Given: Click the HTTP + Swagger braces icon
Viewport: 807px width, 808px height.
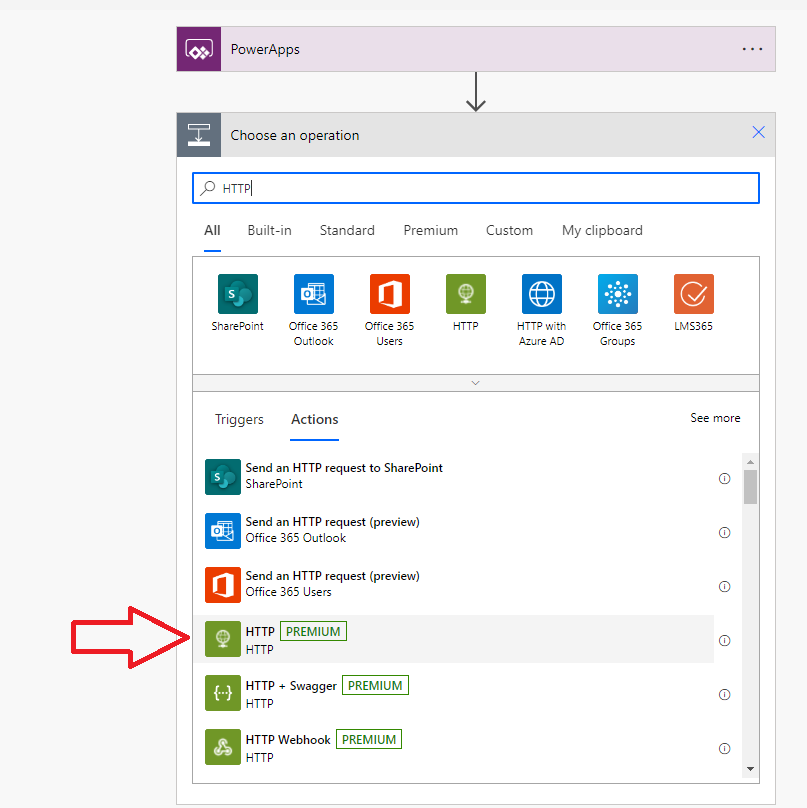Looking at the screenshot, I should (223, 693).
